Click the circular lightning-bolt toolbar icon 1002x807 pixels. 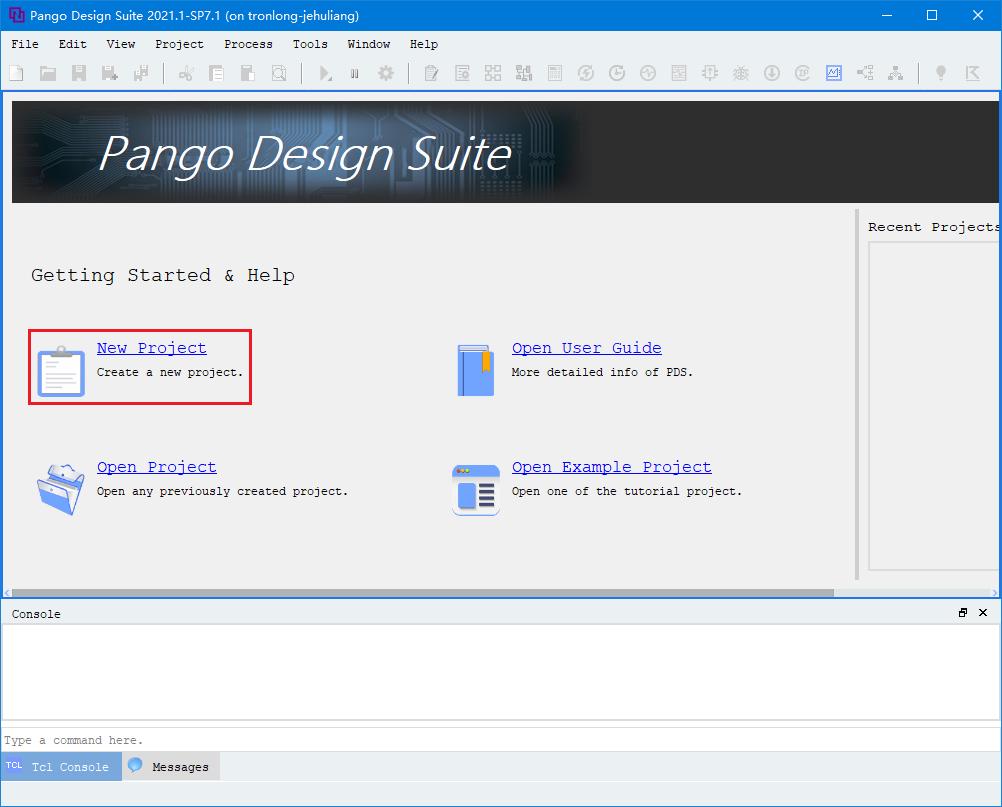586,73
